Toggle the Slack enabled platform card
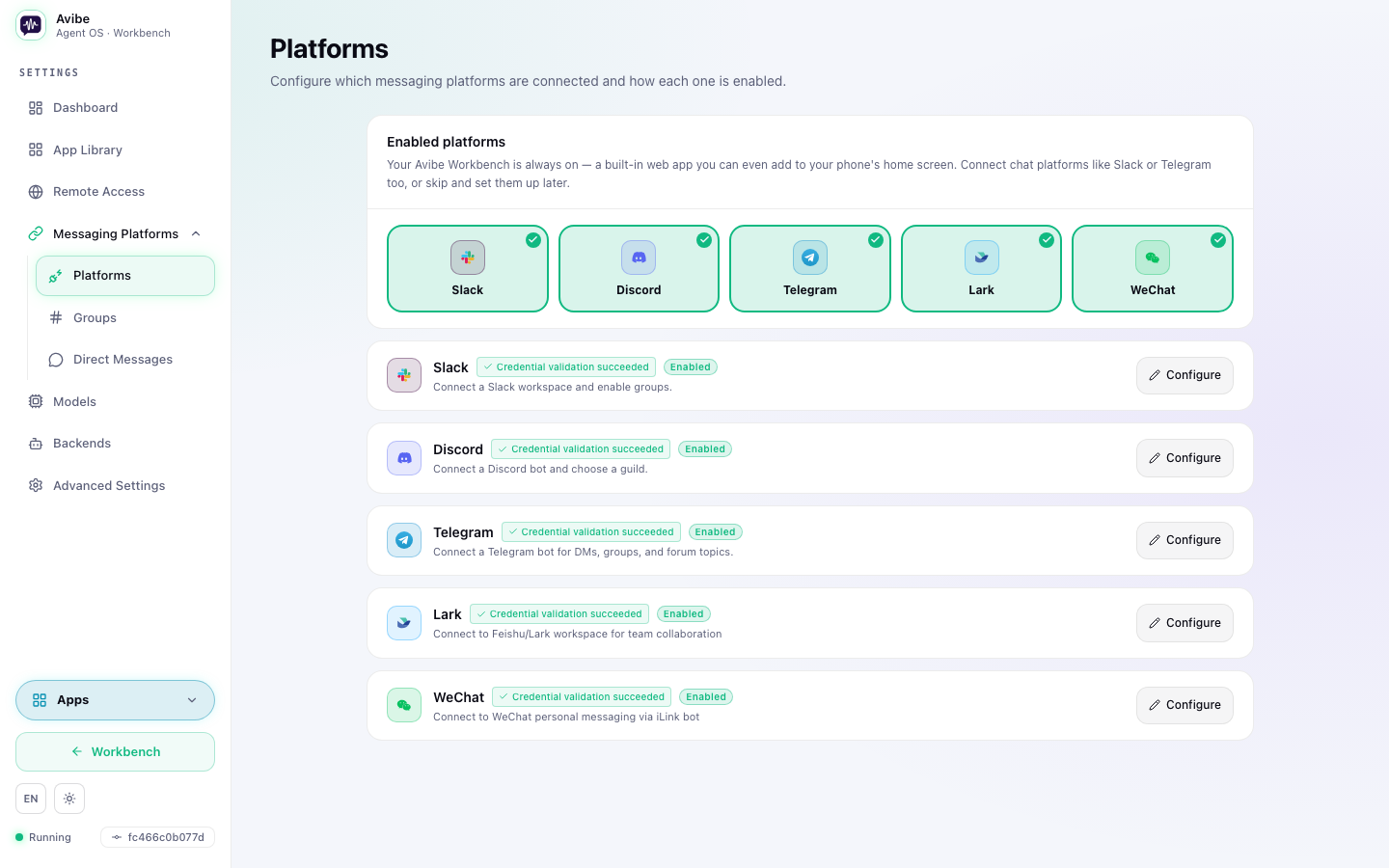 [x=468, y=268]
